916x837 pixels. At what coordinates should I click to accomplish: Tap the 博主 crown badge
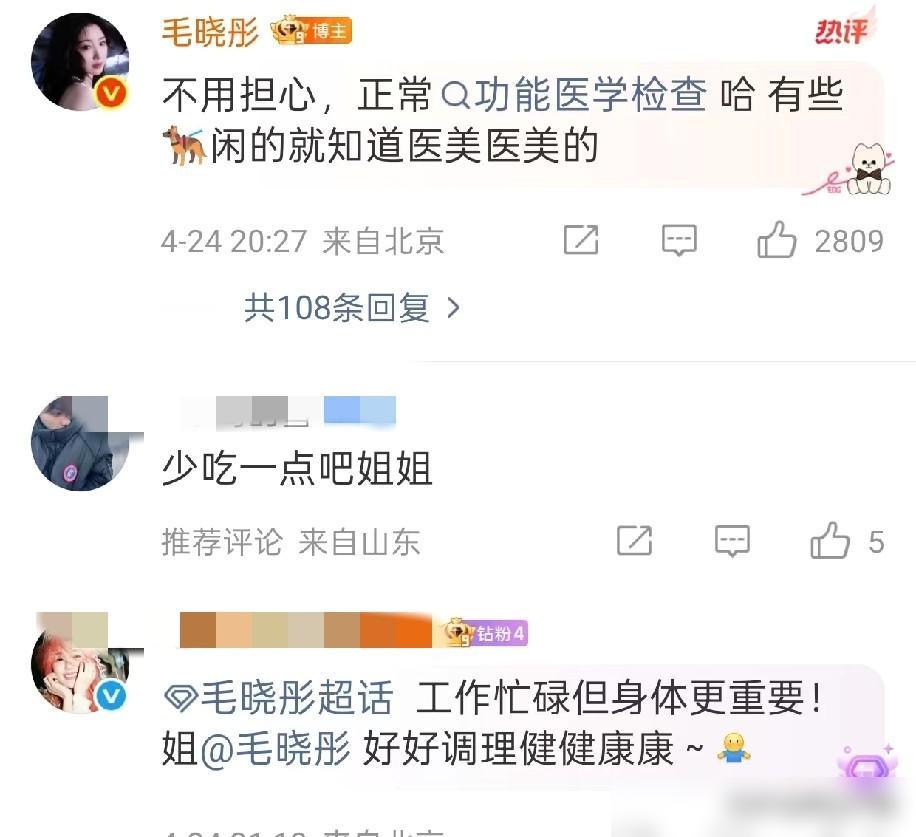[311, 31]
